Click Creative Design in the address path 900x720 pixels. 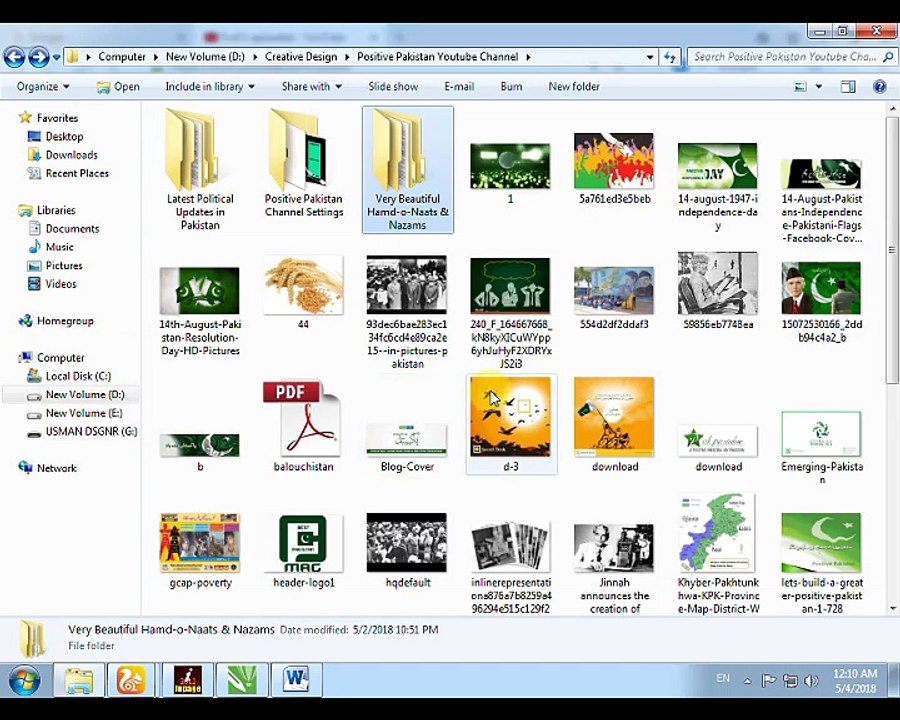pos(301,57)
